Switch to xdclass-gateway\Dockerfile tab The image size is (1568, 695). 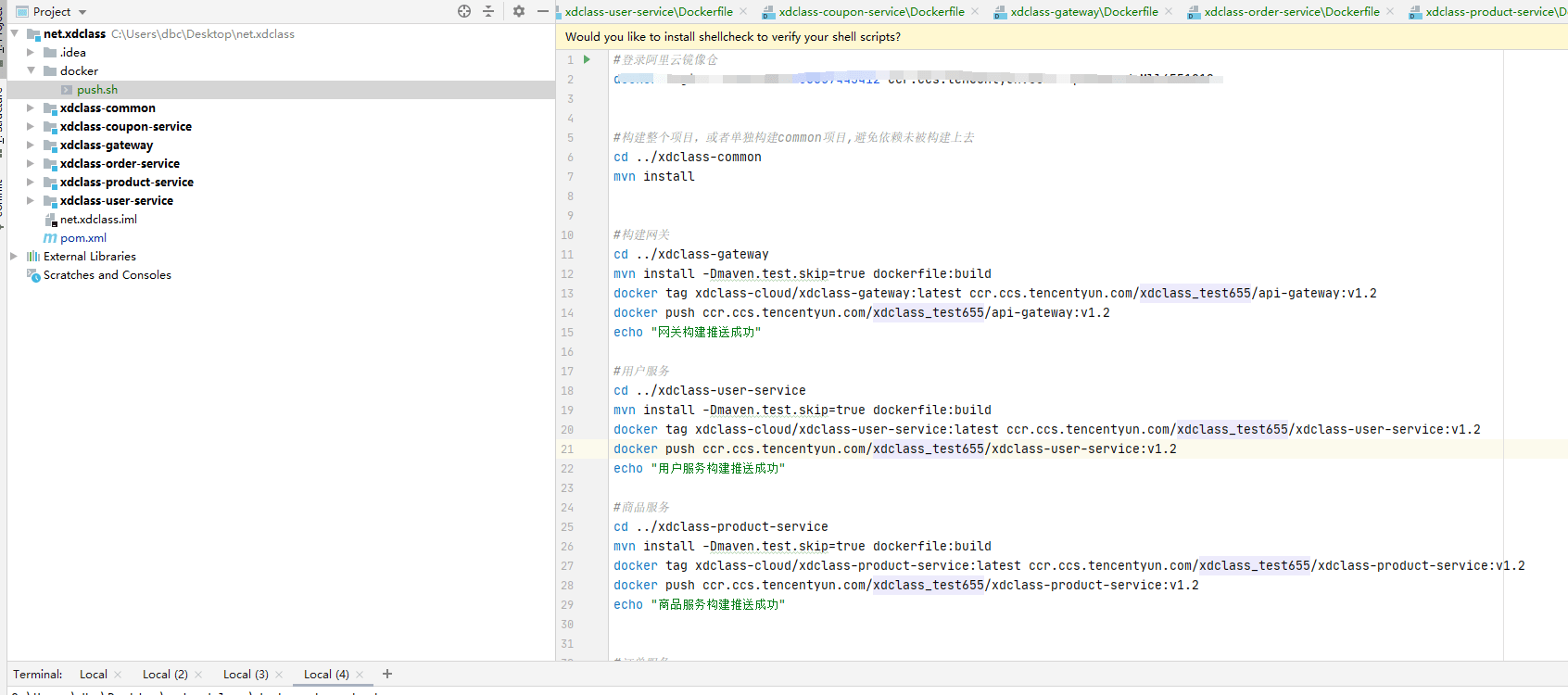coord(1084,12)
